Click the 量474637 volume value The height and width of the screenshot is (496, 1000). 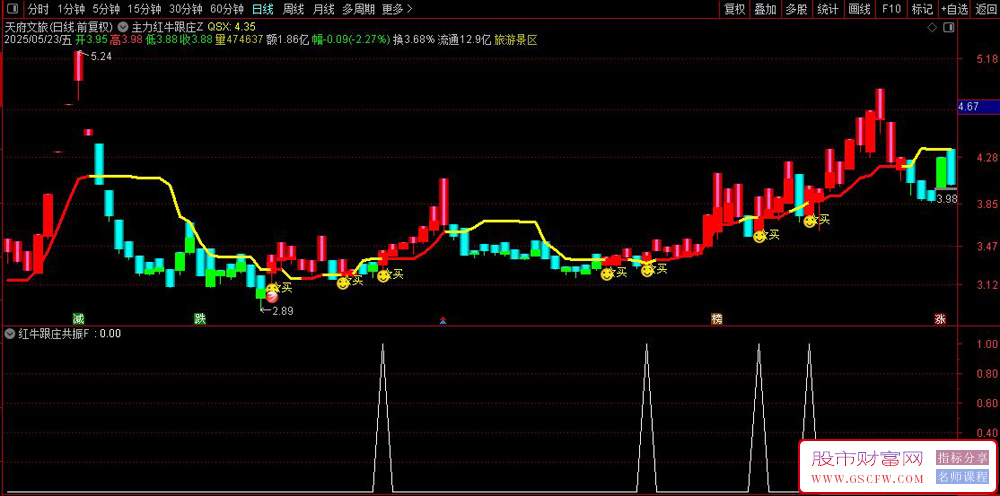pos(239,40)
